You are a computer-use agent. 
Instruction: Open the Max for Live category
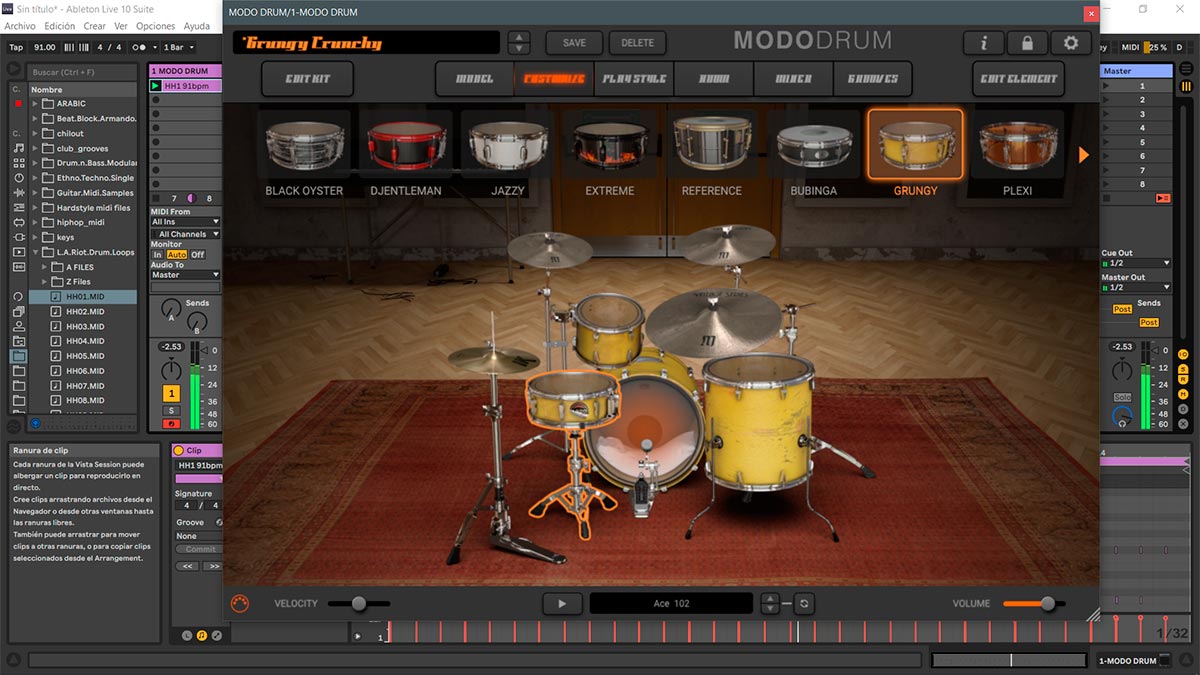point(18,222)
